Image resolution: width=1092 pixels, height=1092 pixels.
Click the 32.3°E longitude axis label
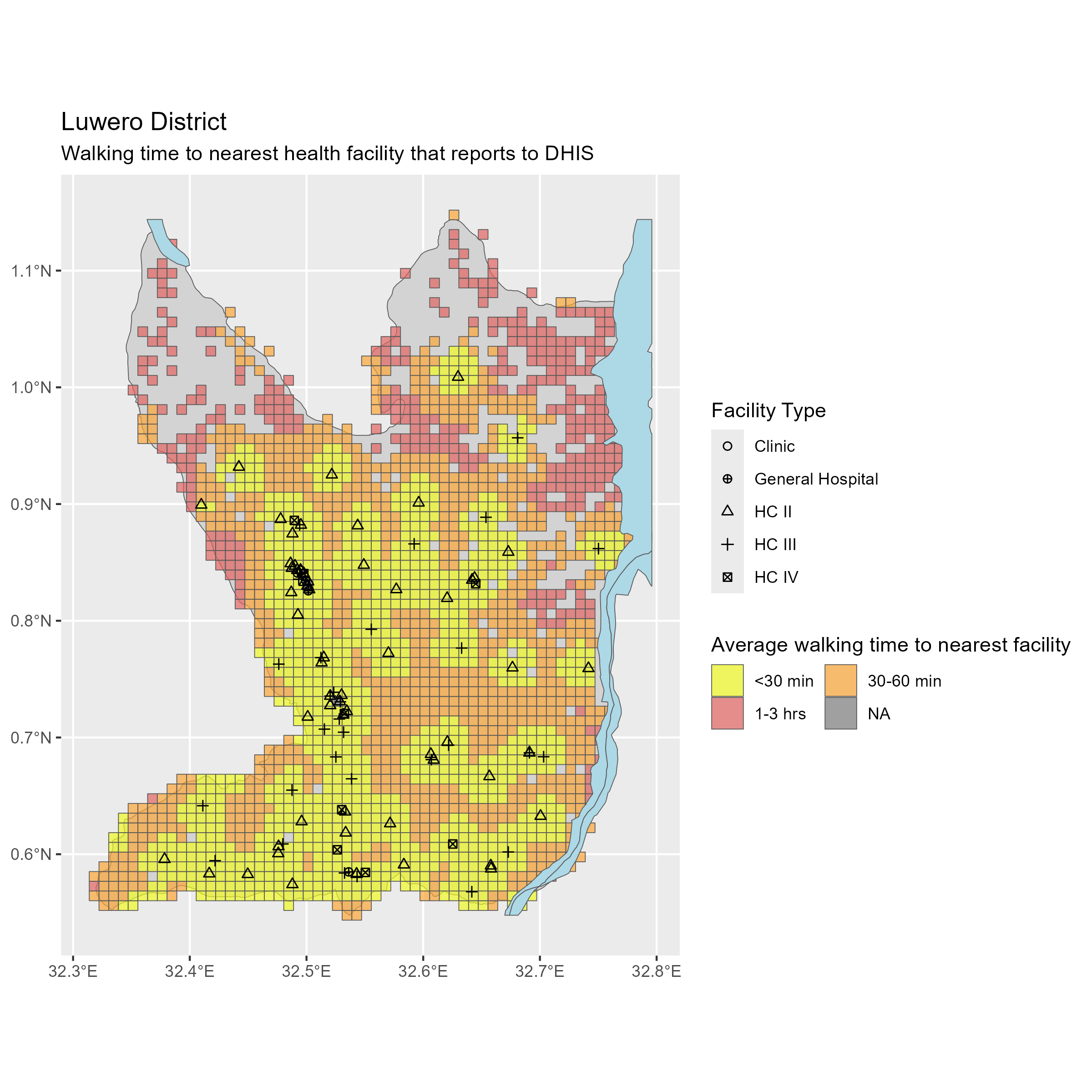point(73,971)
